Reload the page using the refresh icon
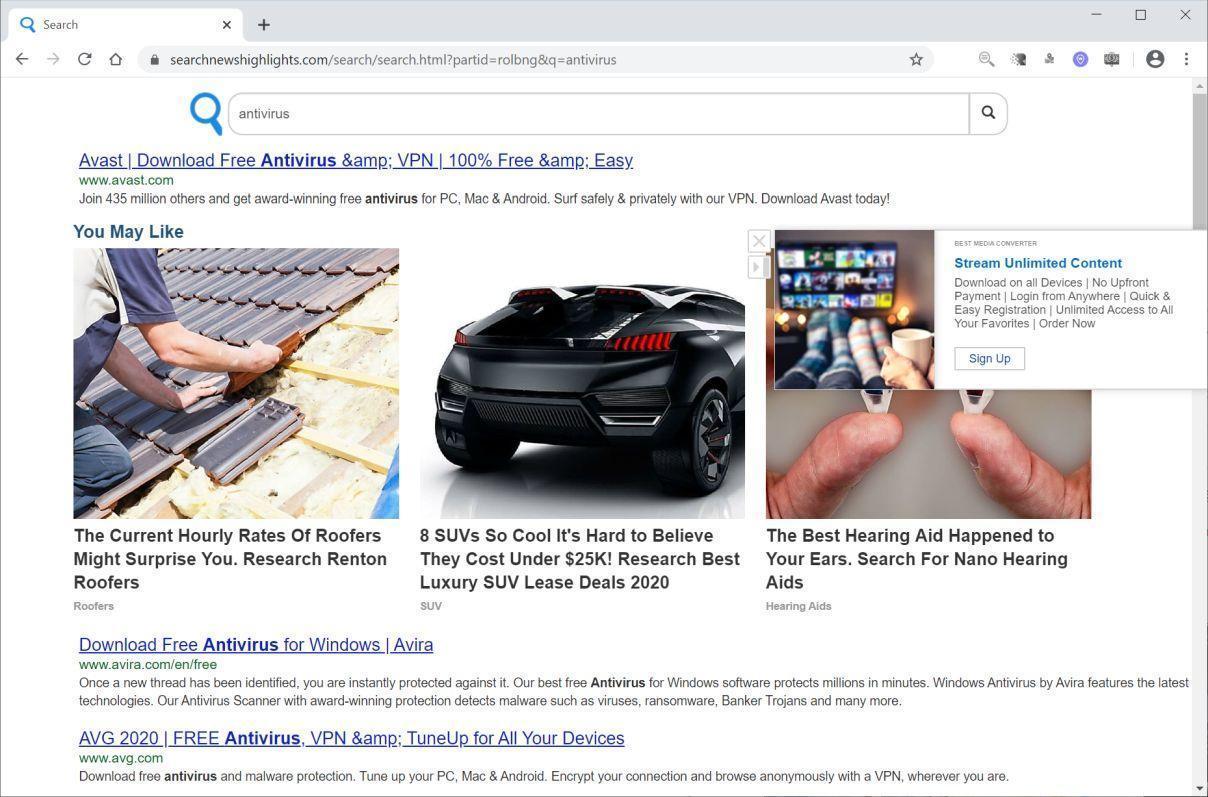The image size is (1208, 797). (x=84, y=59)
